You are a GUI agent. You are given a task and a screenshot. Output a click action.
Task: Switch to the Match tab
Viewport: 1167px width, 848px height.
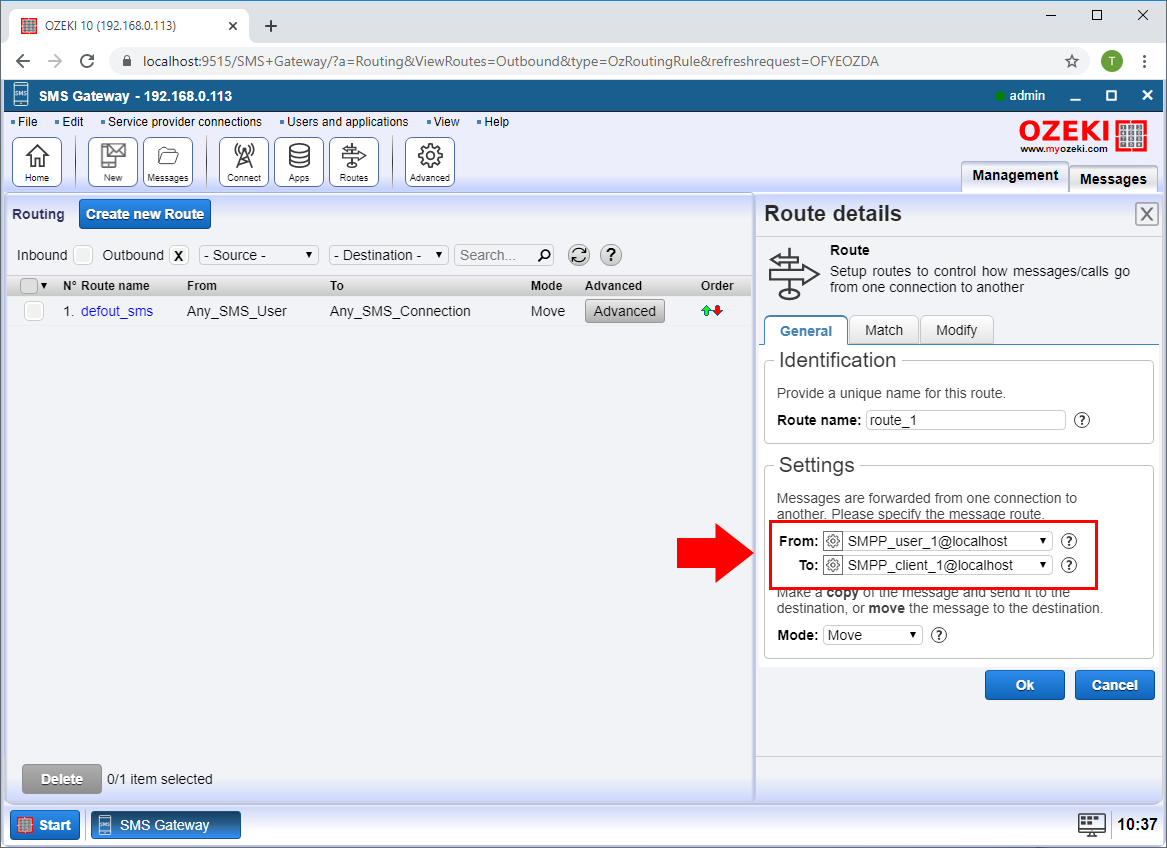tap(884, 330)
